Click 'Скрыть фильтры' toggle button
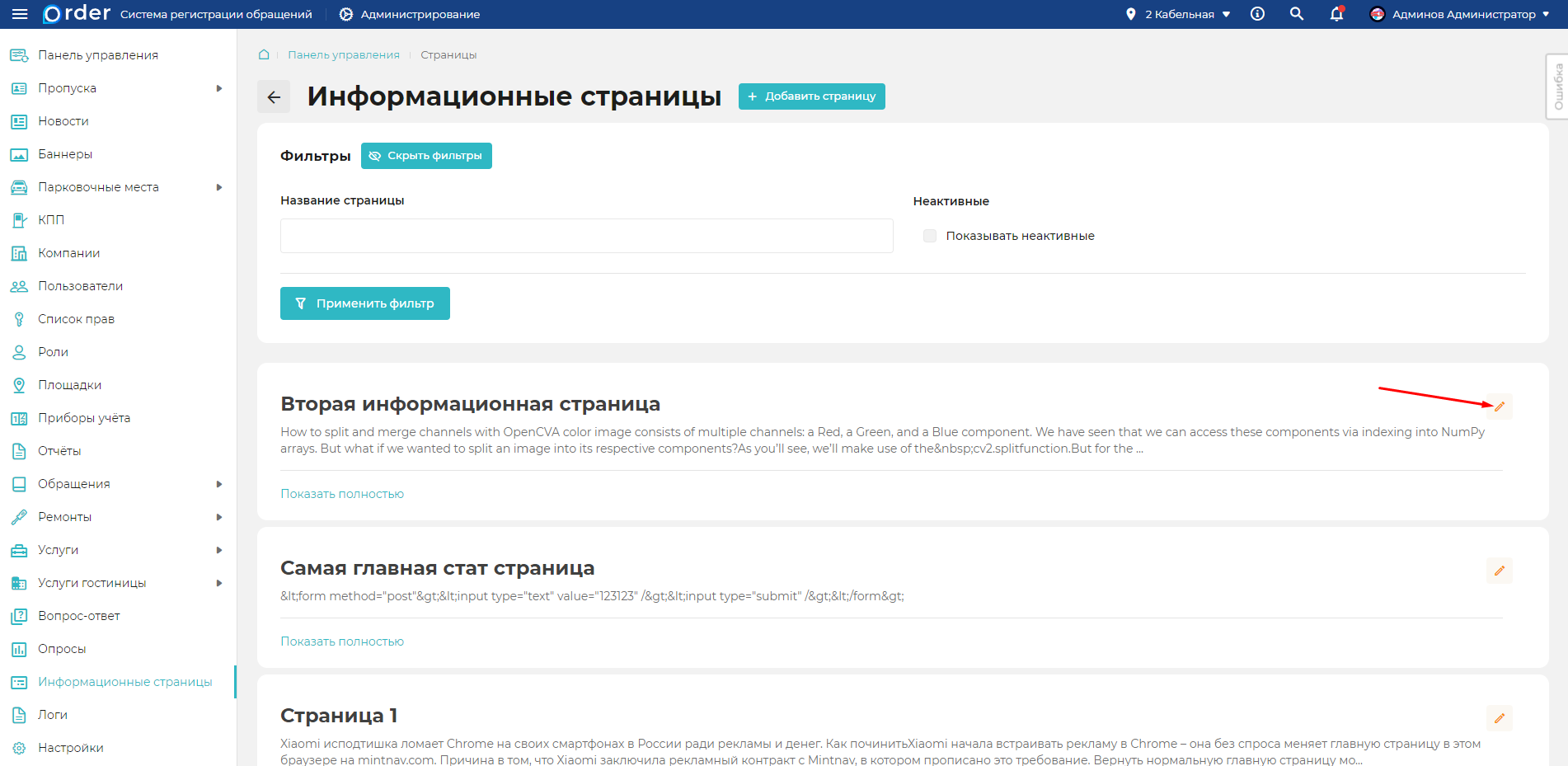The height and width of the screenshot is (766, 1568). (x=426, y=155)
